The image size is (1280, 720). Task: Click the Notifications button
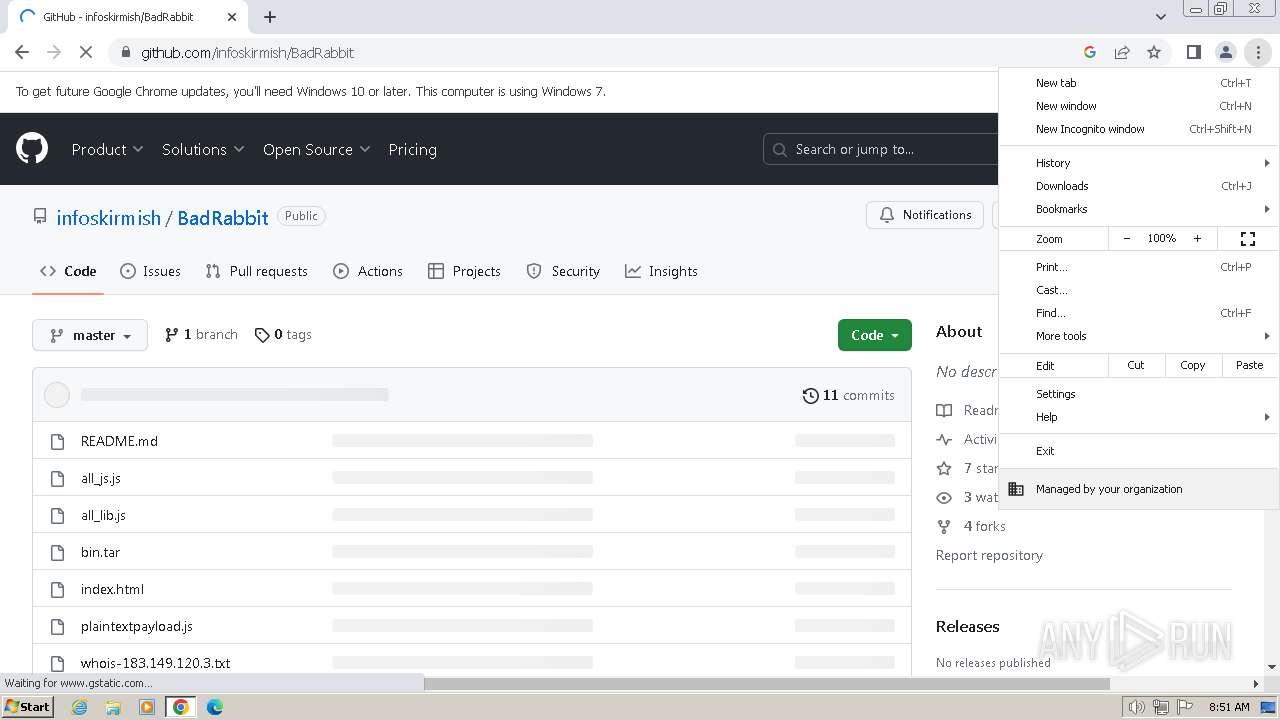925,215
